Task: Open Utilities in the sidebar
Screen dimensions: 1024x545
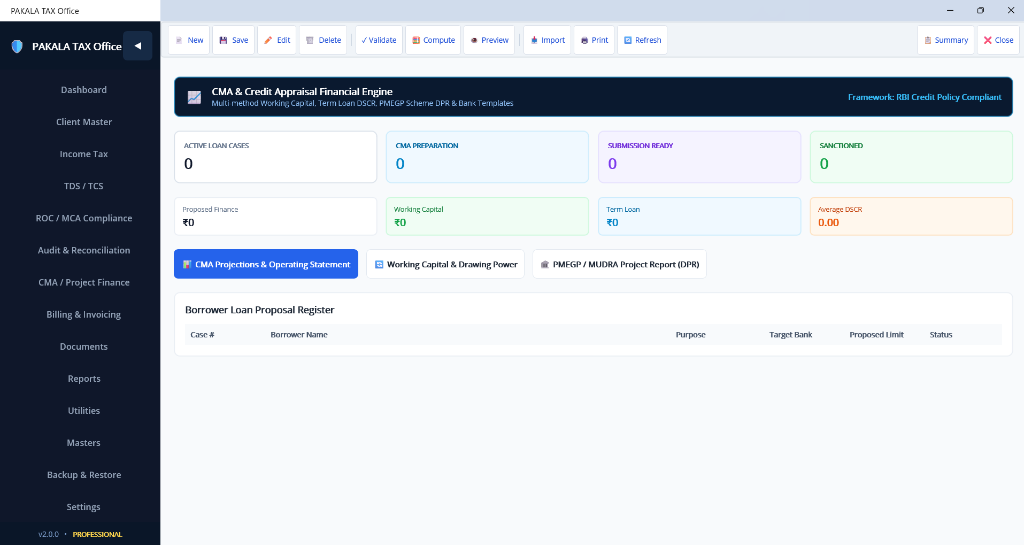Action: pyautogui.click(x=84, y=411)
